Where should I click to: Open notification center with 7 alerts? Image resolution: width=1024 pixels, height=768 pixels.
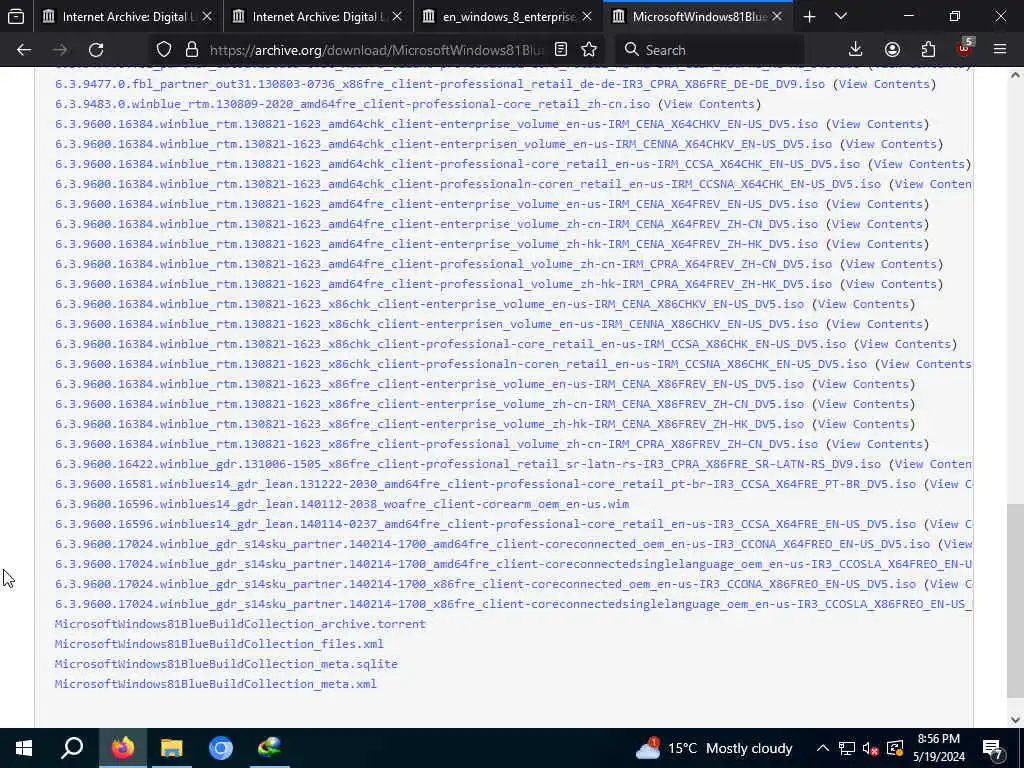click(993, 748)
